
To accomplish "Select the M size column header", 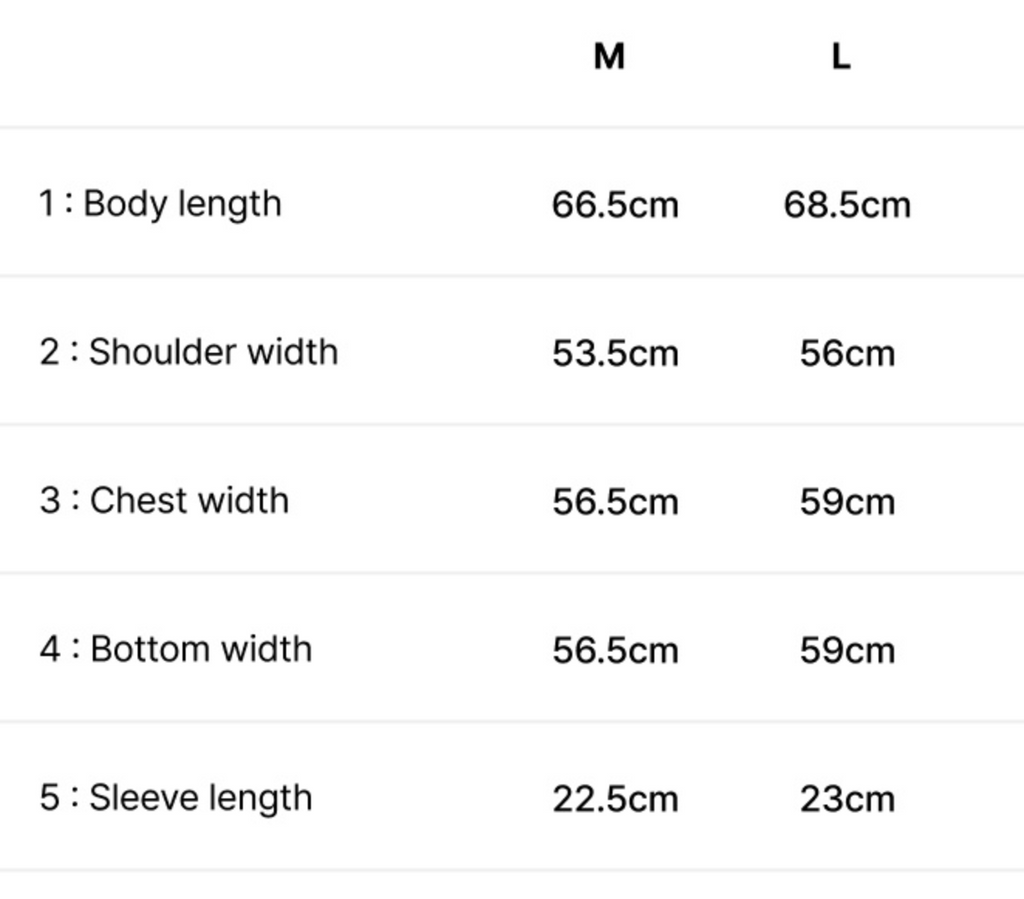I will pos(609,56).
